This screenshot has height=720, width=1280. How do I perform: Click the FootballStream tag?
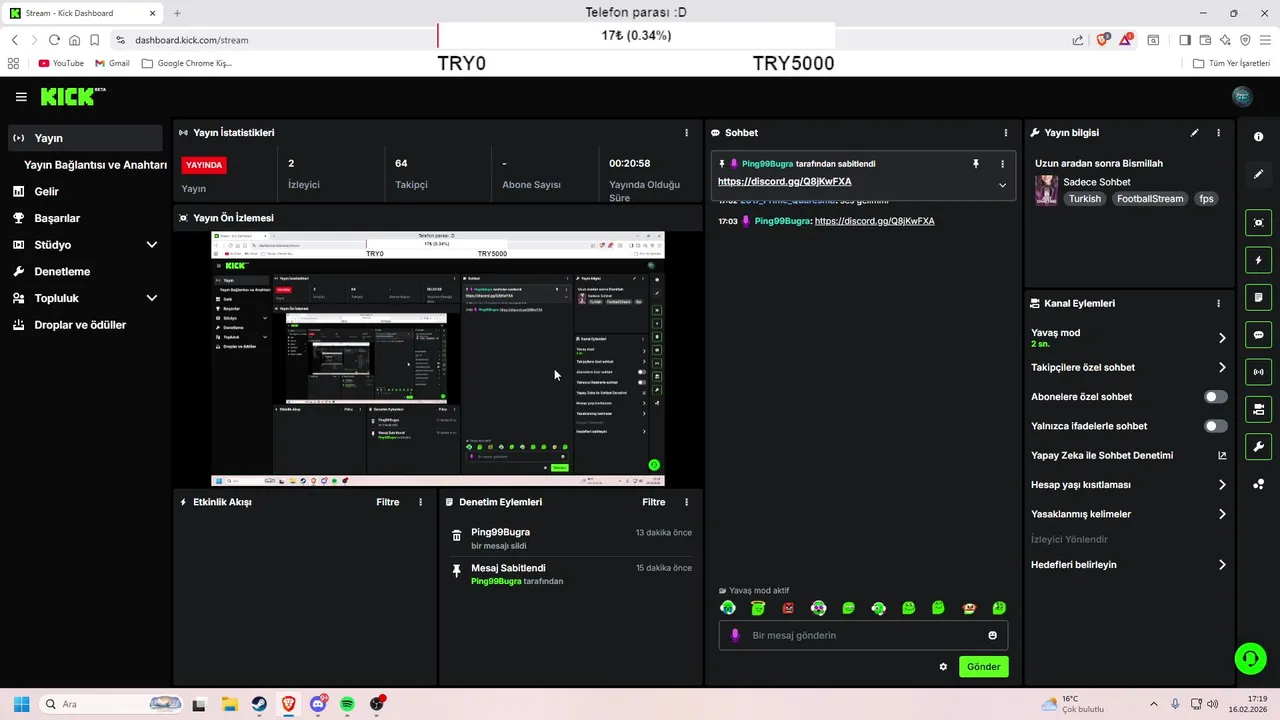(1150, 199)
